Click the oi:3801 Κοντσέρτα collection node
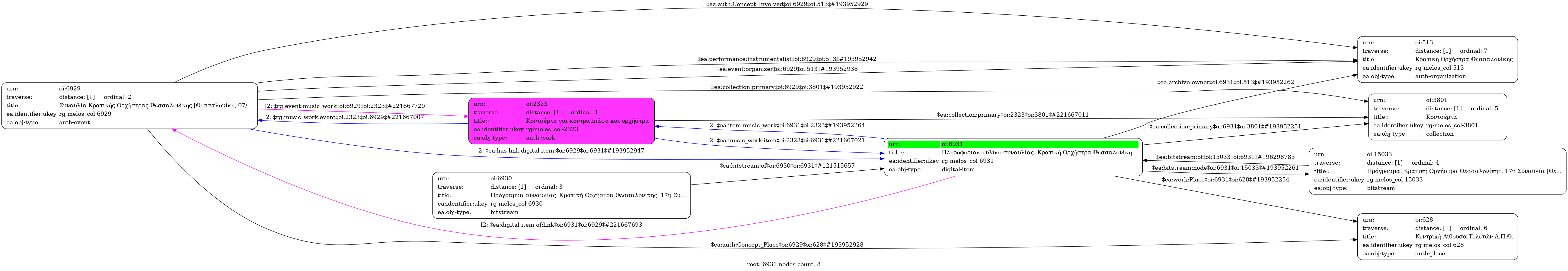The width and height of the screenshot is (1568, 271). click(x=1436, y=117)
